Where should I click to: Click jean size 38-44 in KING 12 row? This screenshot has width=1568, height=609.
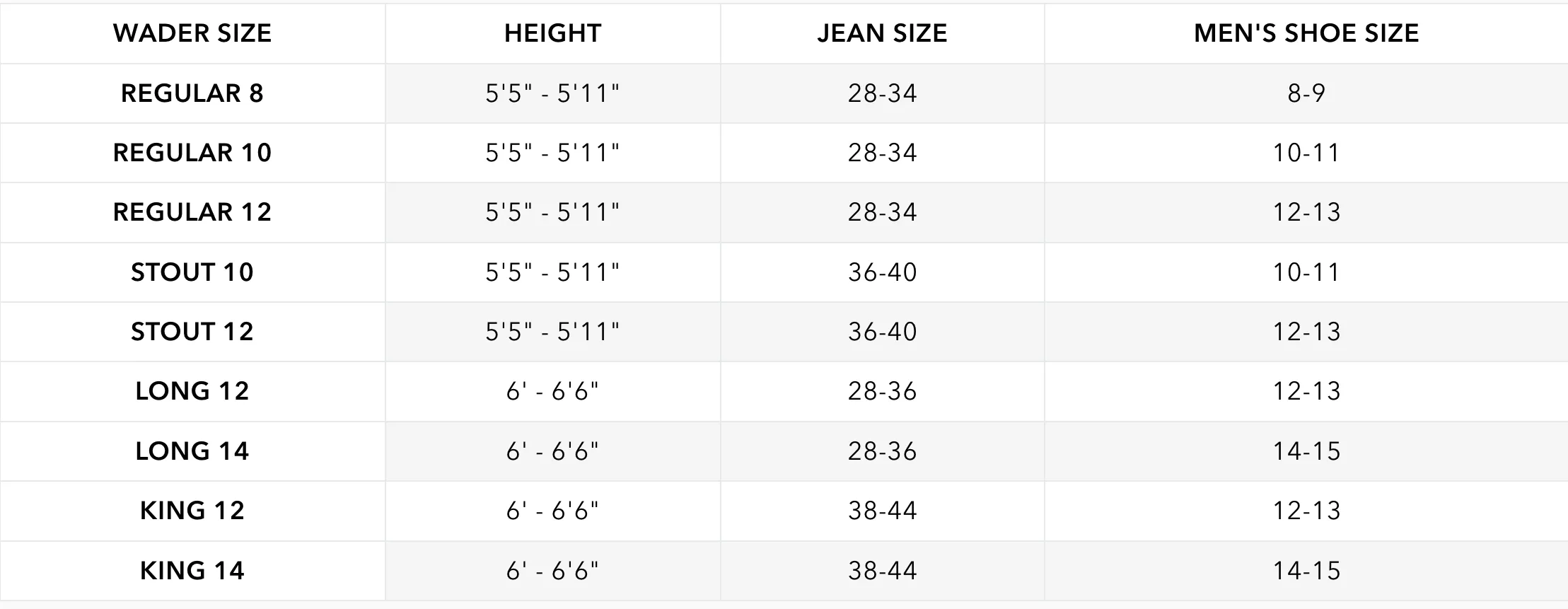[x=882, y=511]
